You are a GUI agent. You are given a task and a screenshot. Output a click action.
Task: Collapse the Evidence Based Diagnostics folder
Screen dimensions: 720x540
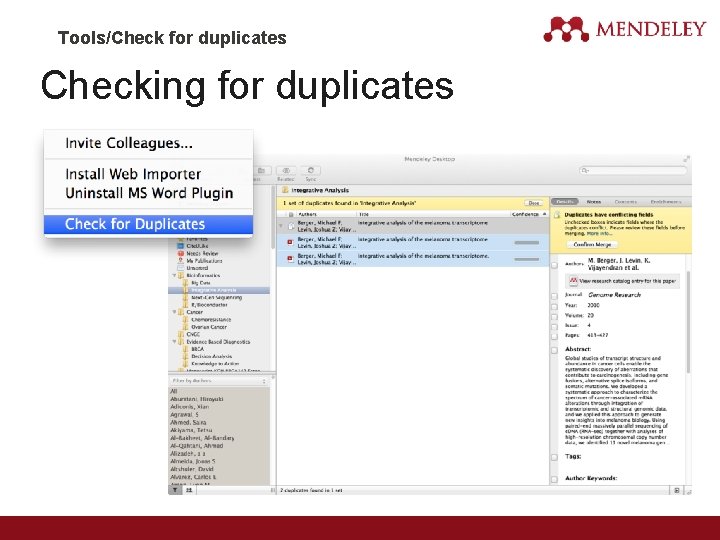coord(174,341)
